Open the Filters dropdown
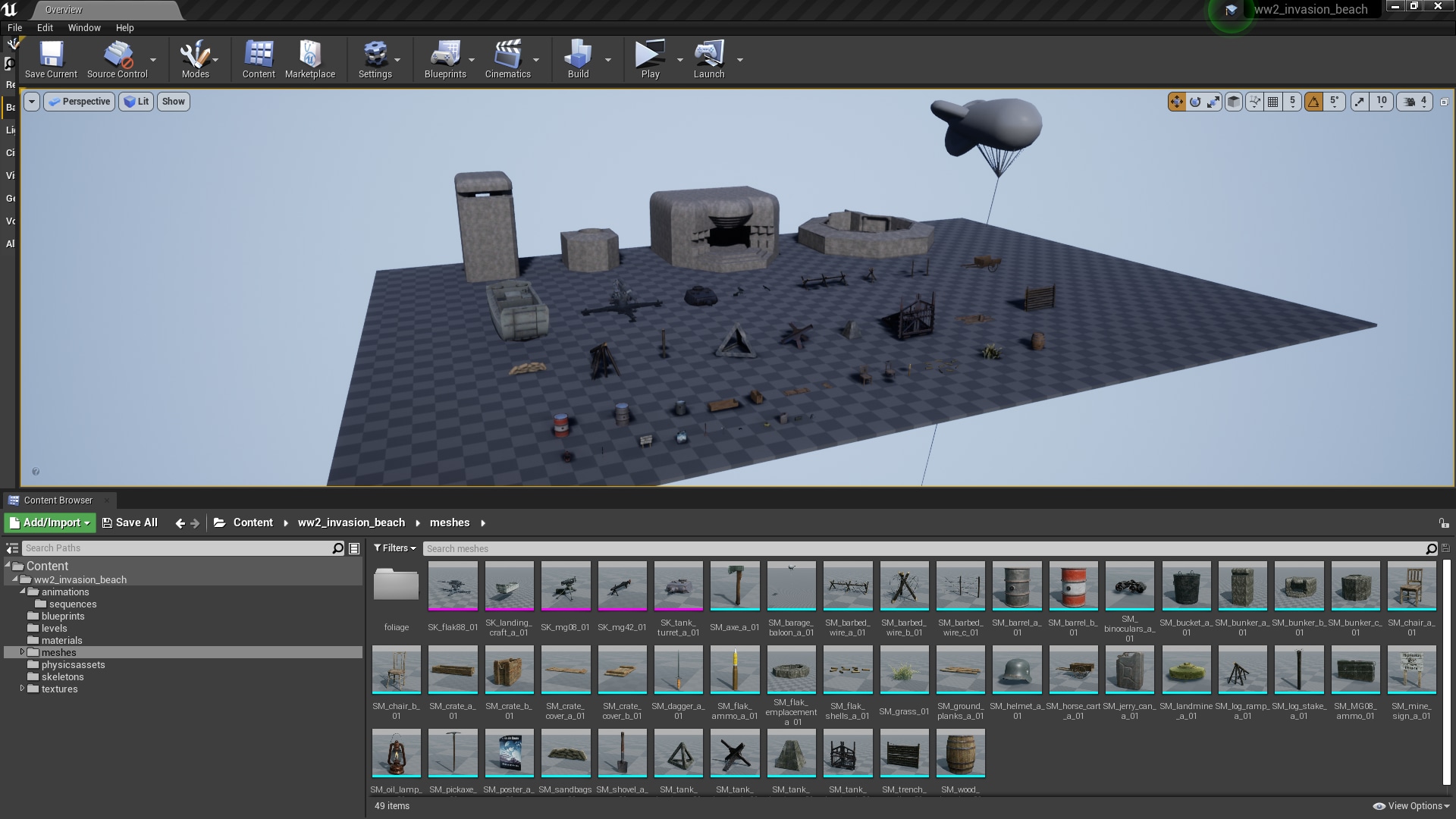 (394, 548)
